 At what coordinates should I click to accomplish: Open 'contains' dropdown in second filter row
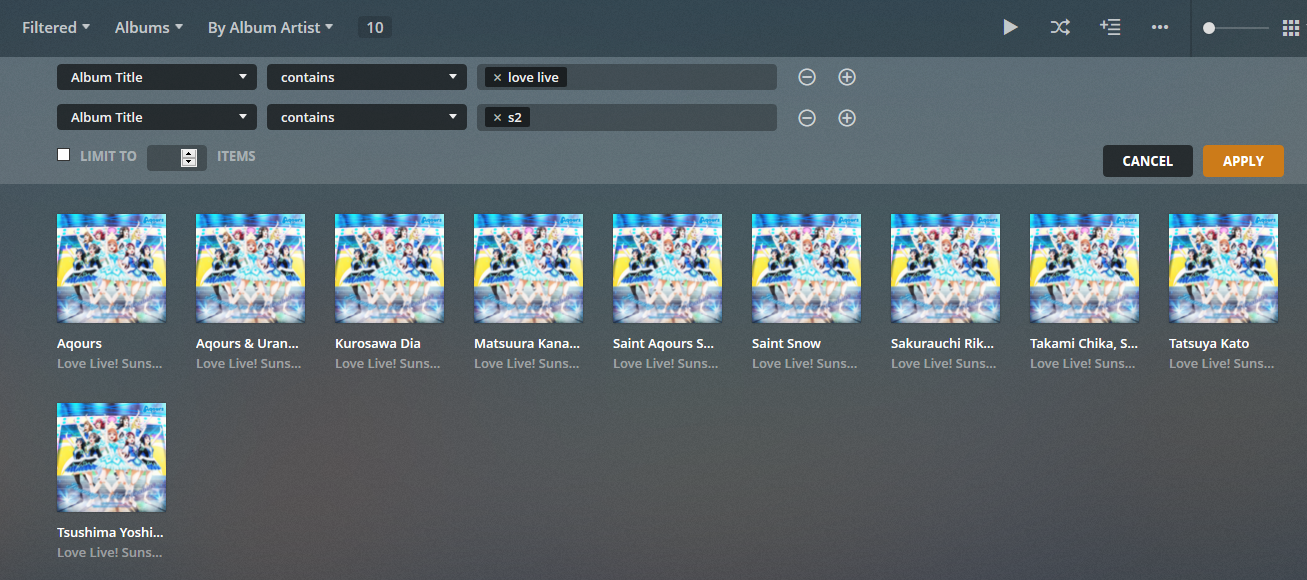[367, 117]
